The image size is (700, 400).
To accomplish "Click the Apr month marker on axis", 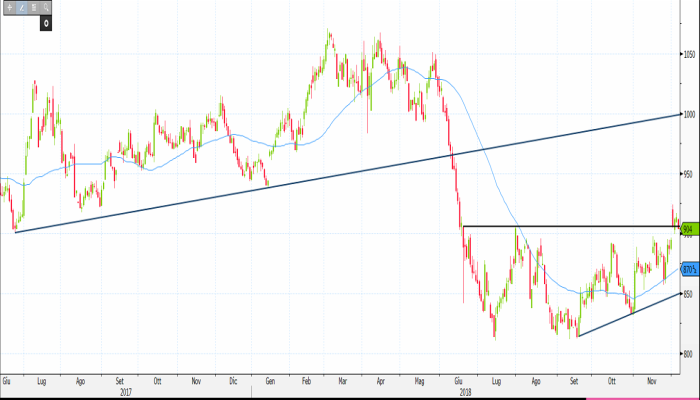I will tap(382, 382).
